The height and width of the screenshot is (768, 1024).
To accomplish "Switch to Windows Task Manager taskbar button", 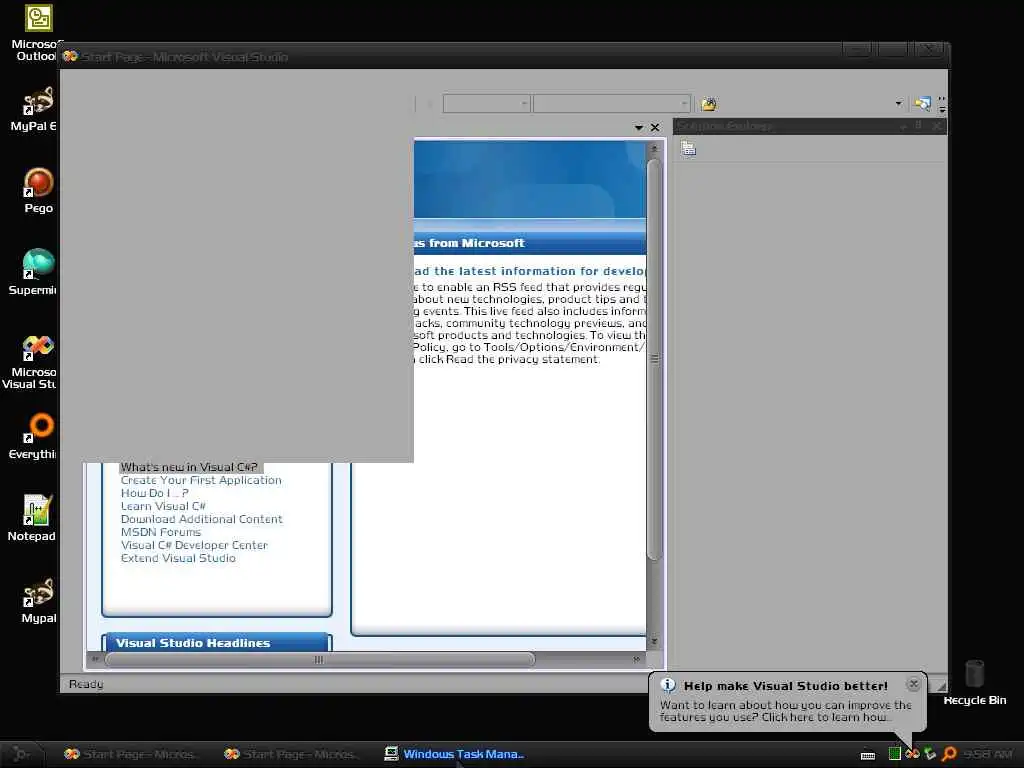I will (x=455, y=754).
